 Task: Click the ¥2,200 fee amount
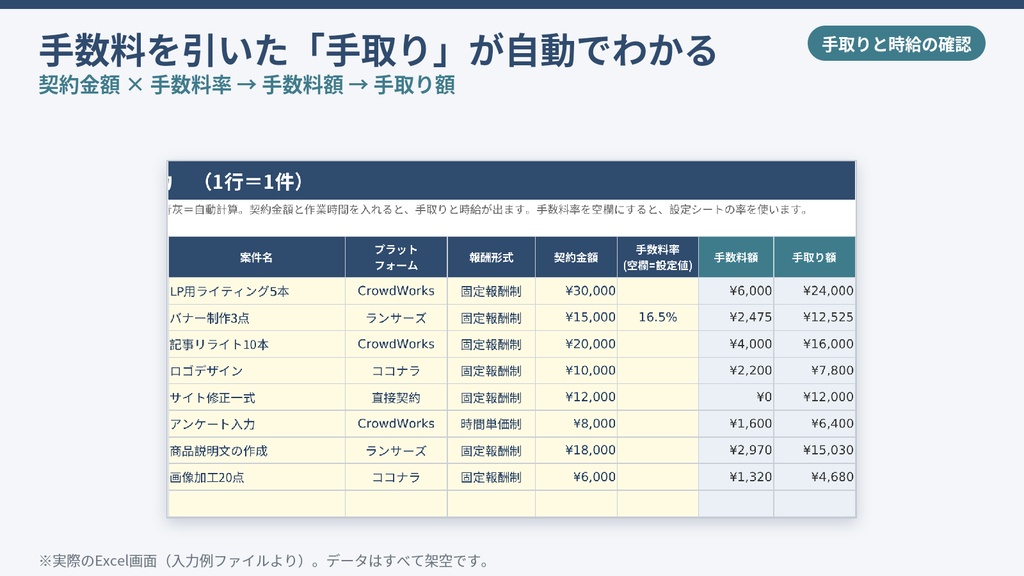(x=736, y=371)
